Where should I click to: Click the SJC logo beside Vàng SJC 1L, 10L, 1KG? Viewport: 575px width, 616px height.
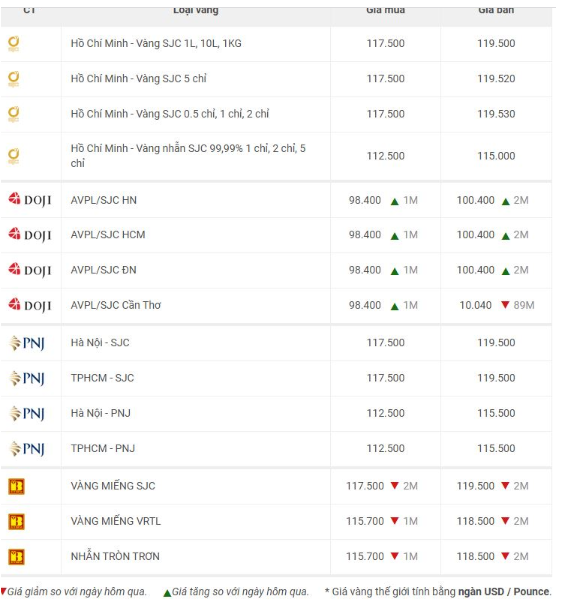[14, 44]
